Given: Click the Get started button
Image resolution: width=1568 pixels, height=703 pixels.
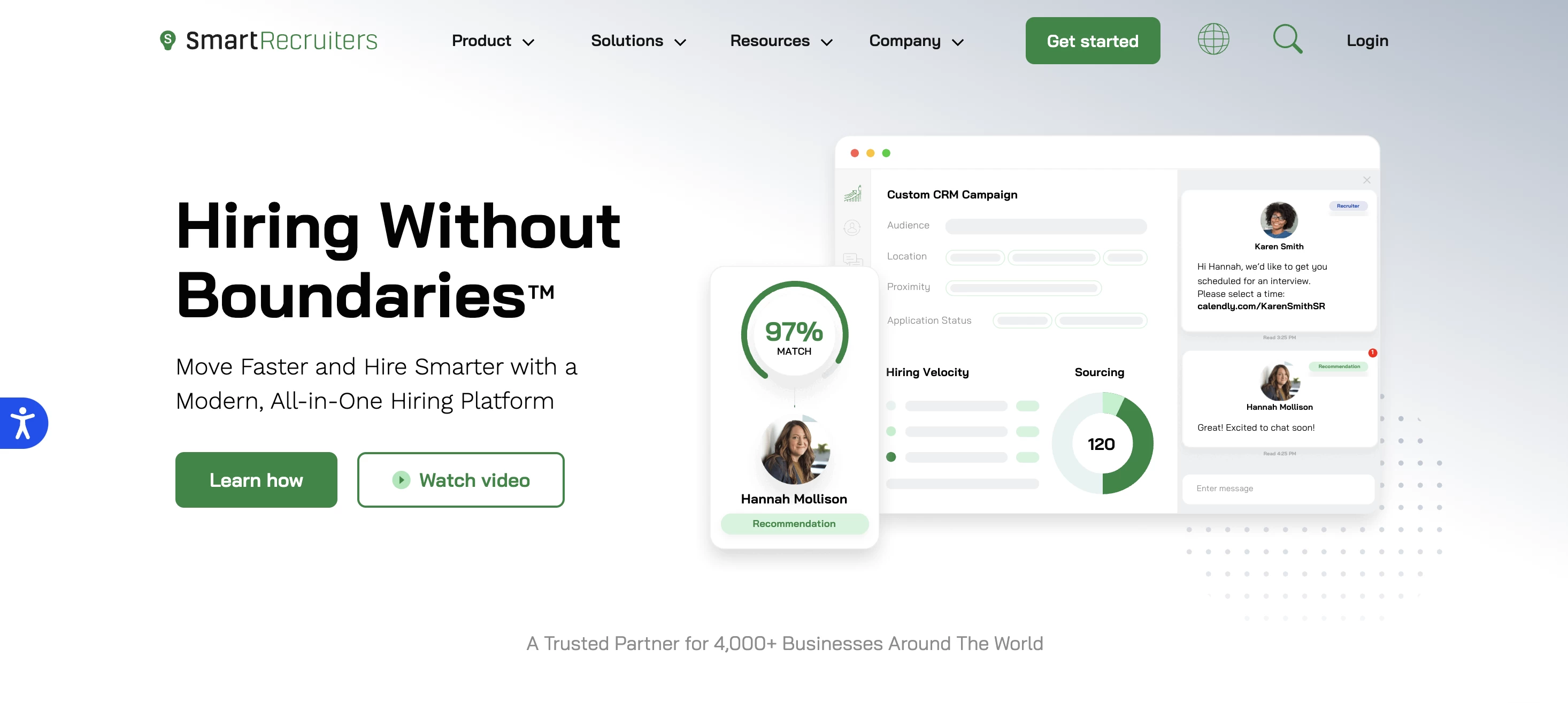Looking at the screenshot, I should pos(1092,40).
